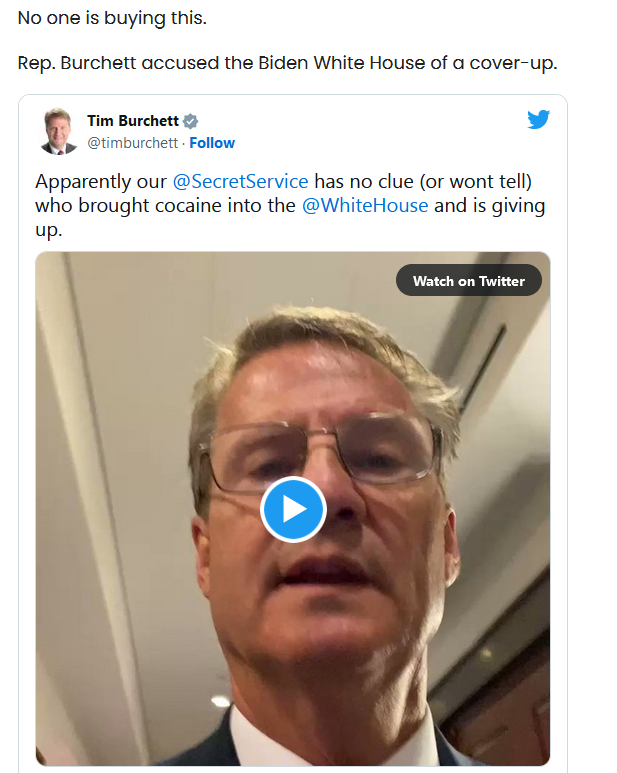The height and width of the screenshot is (773, 617).
Task: Click the tweet phrase "and is giving"
Action: (489, 206)
